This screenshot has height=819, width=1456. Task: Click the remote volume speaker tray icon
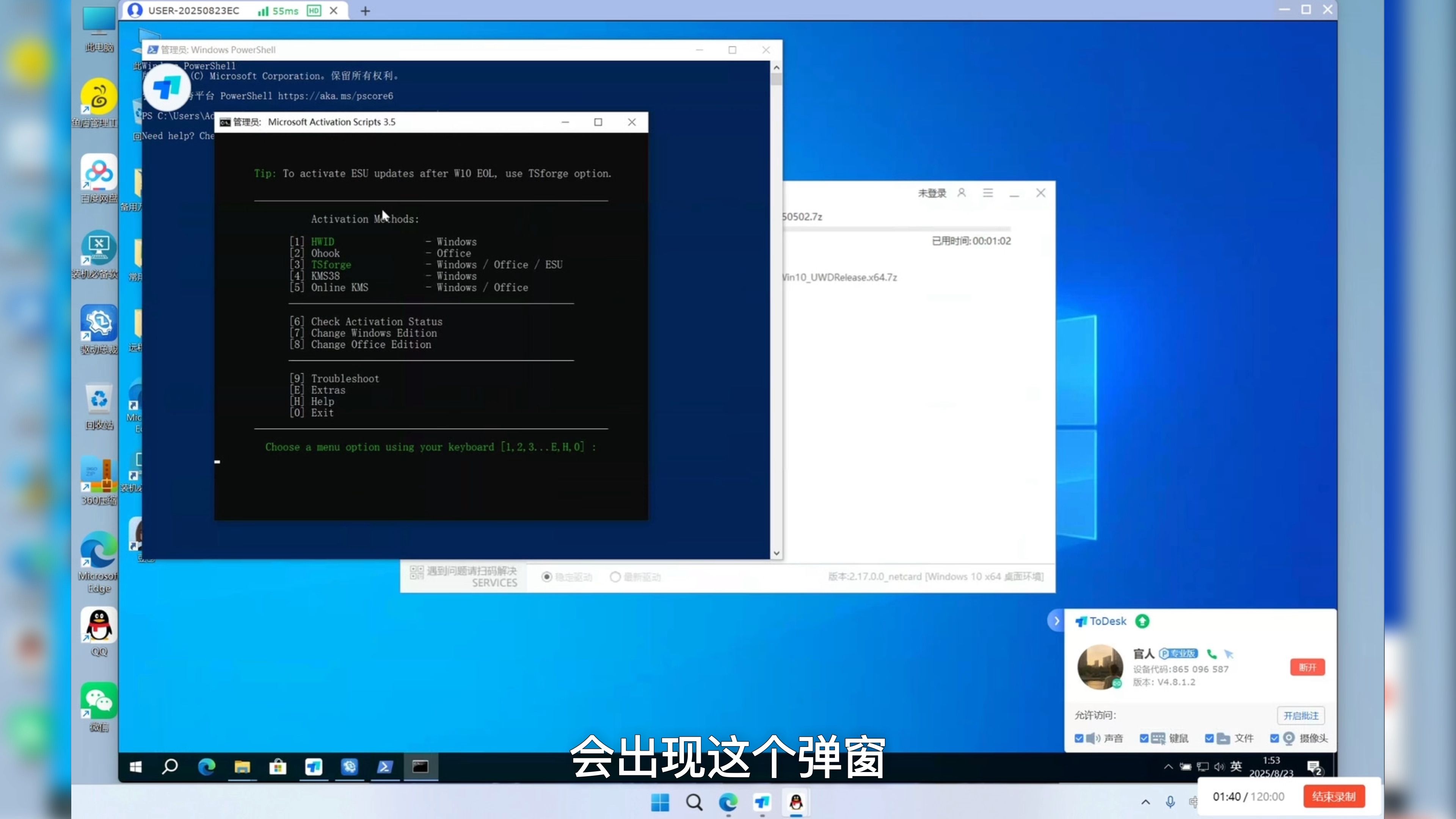coord(1219,766)
